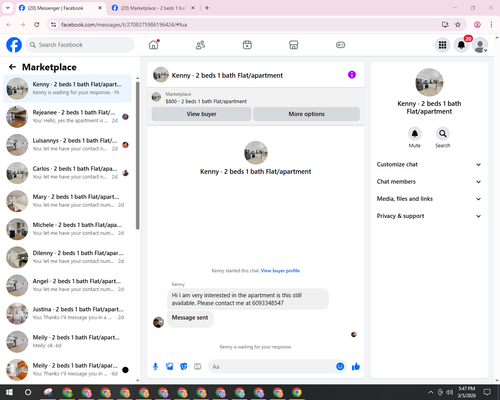Open the Marketplace storefront icon
The height and width of the screenshot is (400, 500).
pos(294,45)
